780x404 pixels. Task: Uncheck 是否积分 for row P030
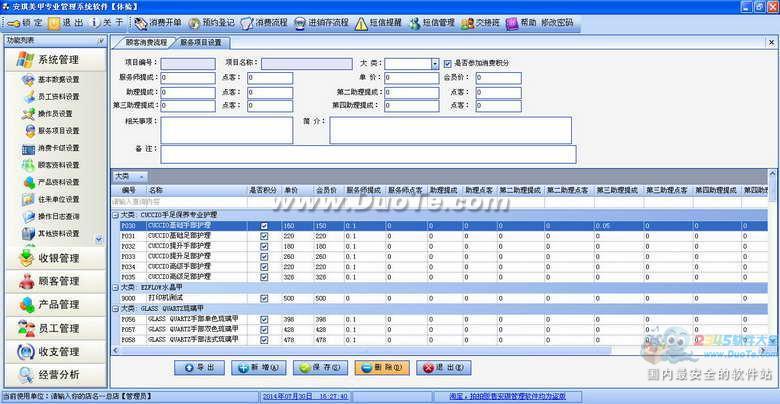click(x=264, y=226)
